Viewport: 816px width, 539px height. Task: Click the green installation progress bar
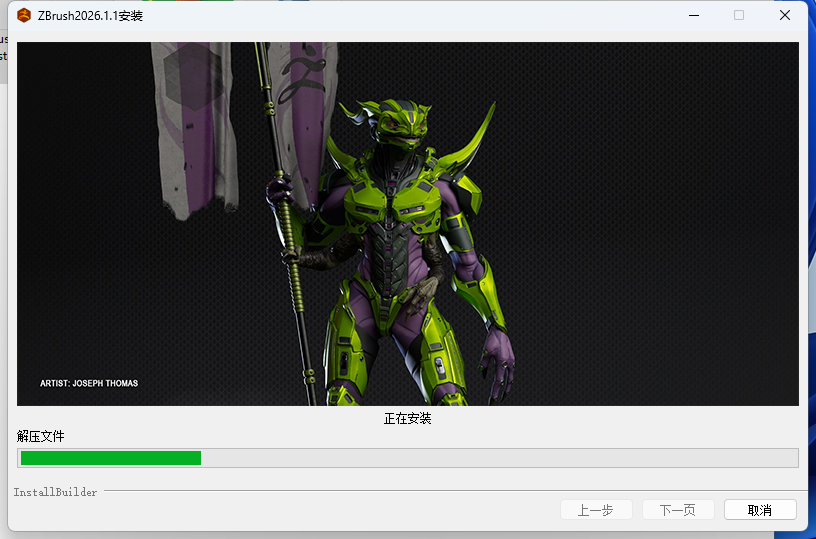point(408,458)
